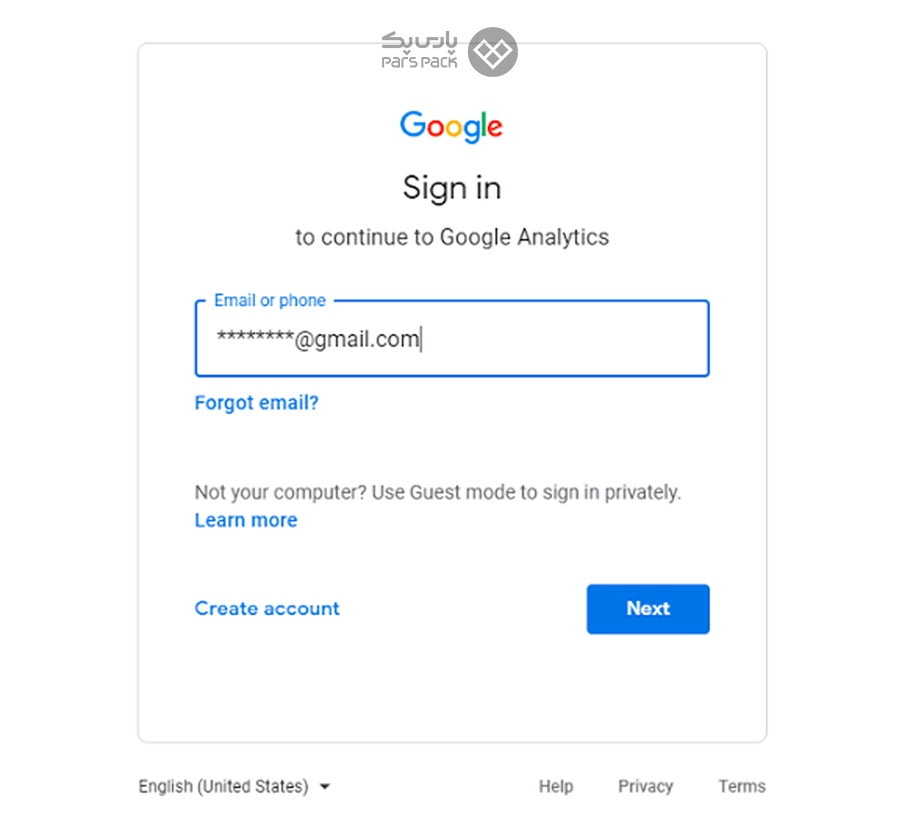
Task: Click the Pars Pack diamond logo icon
Action: click(x=492, y=52)
